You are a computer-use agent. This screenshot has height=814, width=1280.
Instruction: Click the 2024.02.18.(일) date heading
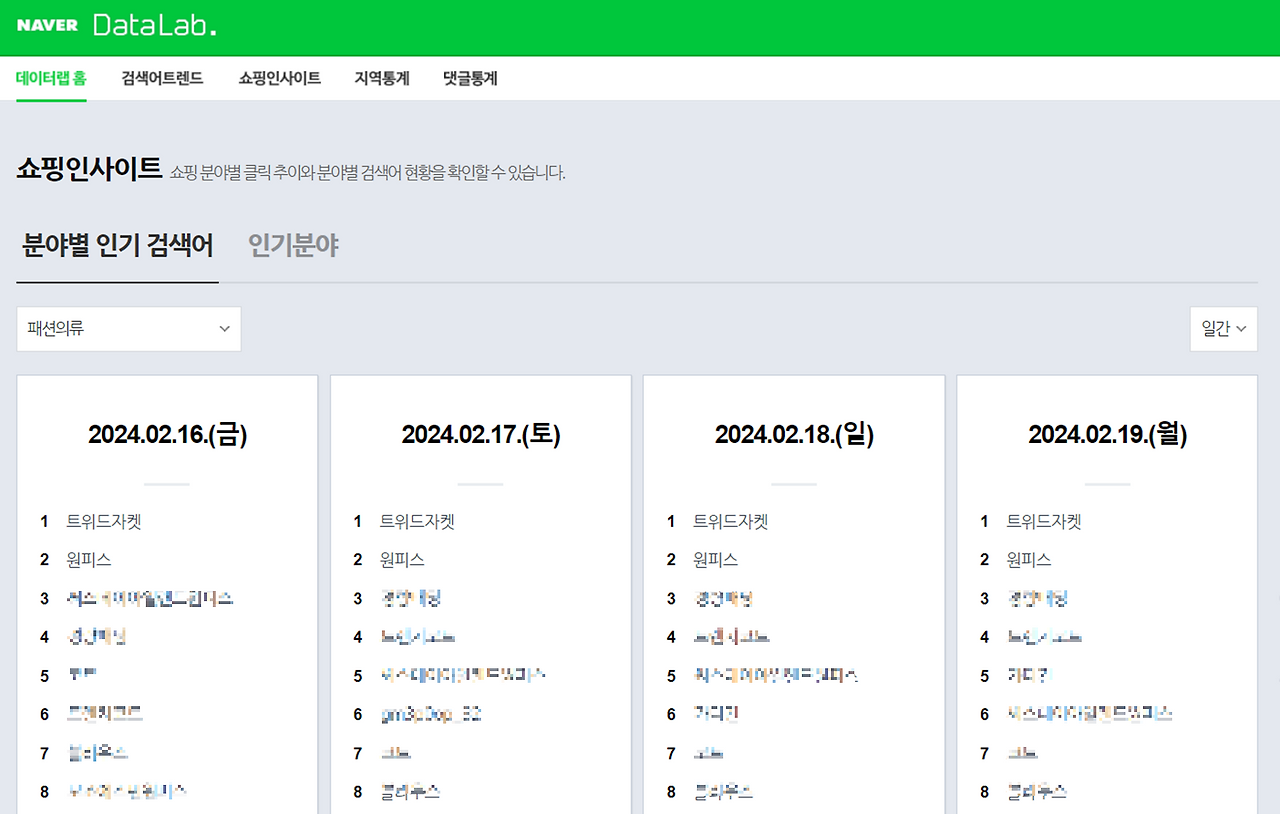click(x=794, y=435)
